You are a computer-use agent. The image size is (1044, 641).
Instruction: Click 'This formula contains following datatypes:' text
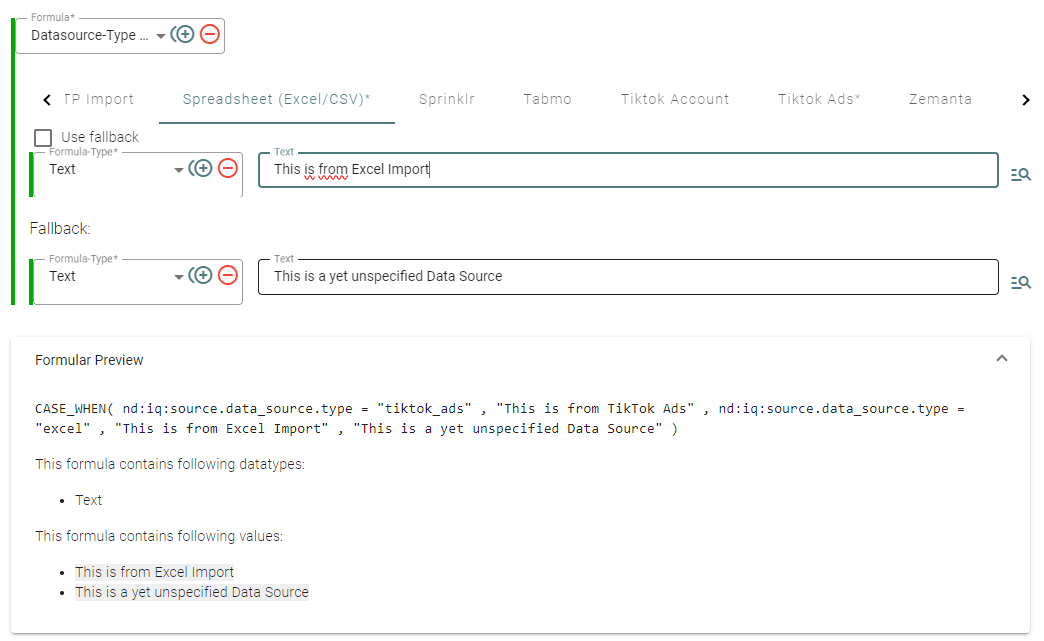point(170,464)
